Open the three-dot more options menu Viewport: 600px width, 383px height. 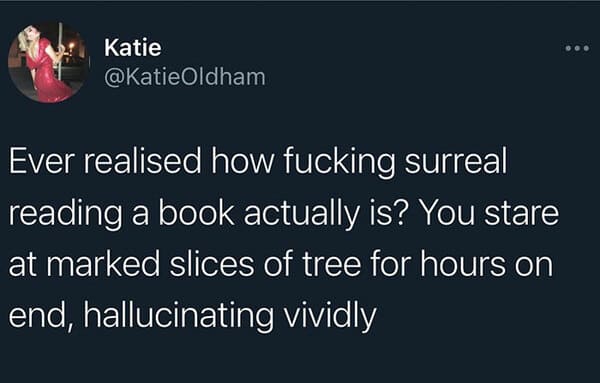point(577,49)
